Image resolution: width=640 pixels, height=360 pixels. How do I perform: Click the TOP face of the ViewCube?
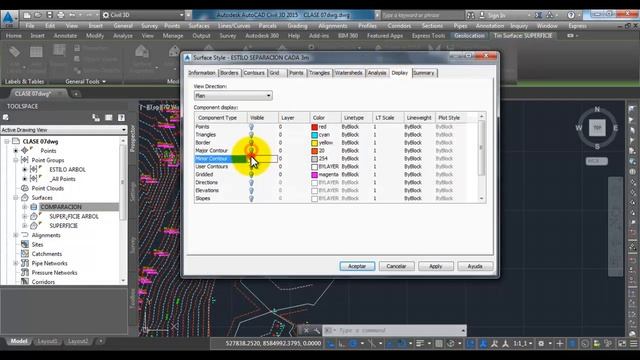[597, 128]
